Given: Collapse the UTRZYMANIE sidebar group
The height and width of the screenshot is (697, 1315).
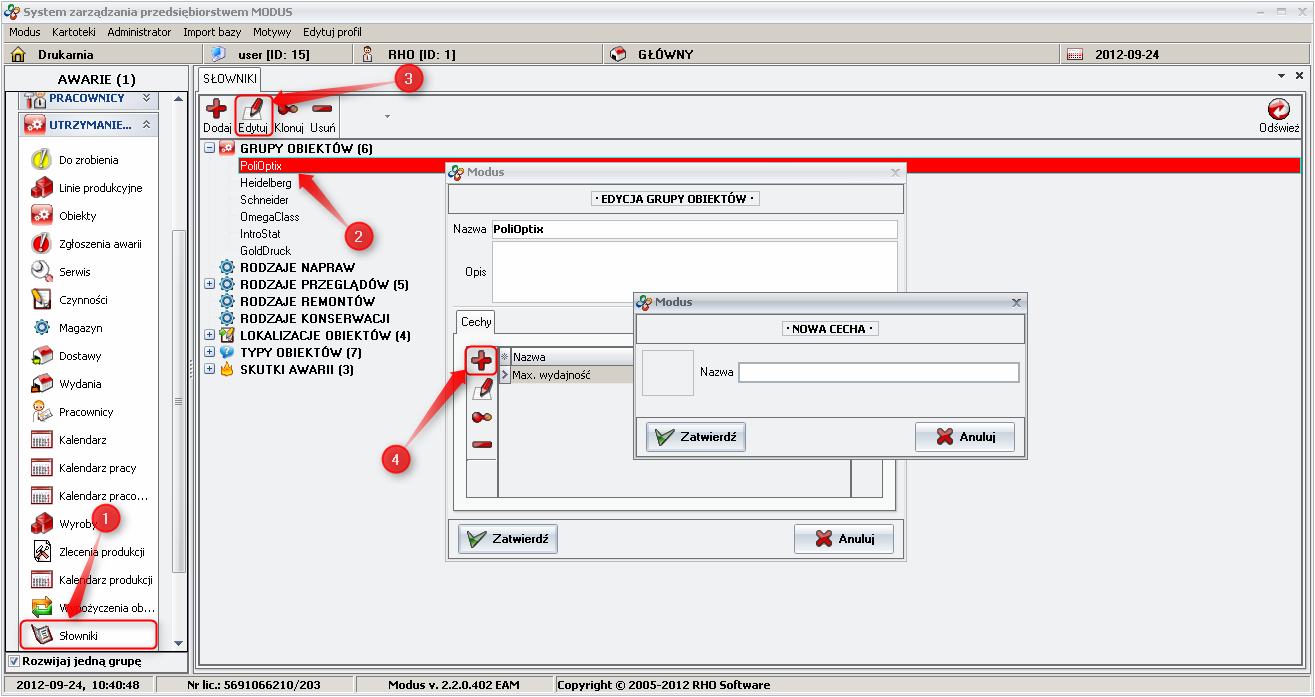Looking at the screenshot, I should click(146, 125).
